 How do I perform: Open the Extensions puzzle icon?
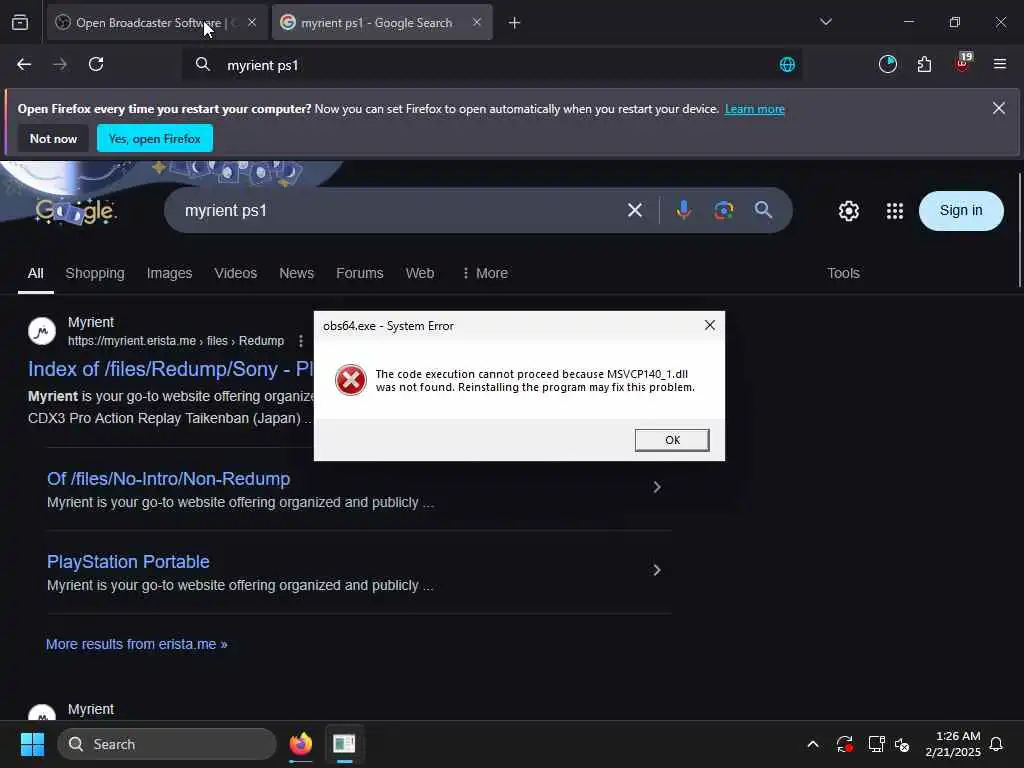pos(924,64)
